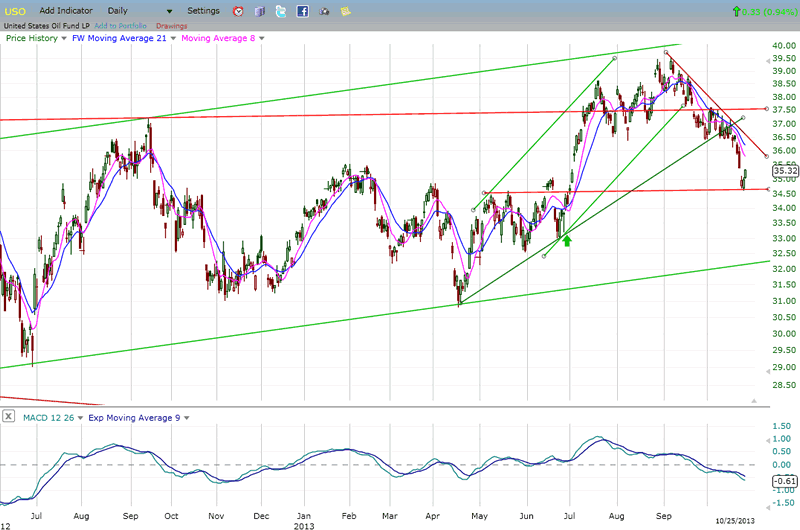Share chart via Facebook icon
Image resolution: width=800 pixels, height=530 pixels.
pos(302,11)
